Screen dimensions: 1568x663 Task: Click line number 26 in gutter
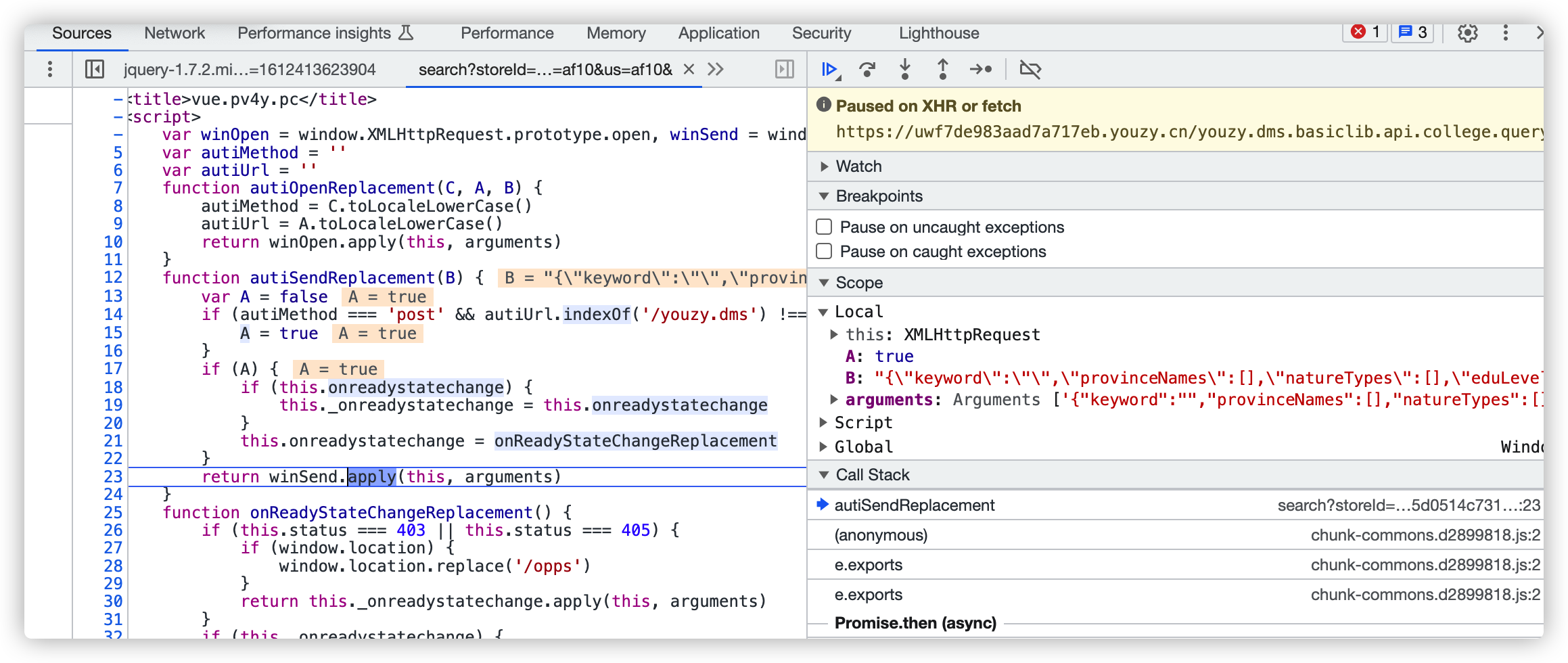click(113, 530)
